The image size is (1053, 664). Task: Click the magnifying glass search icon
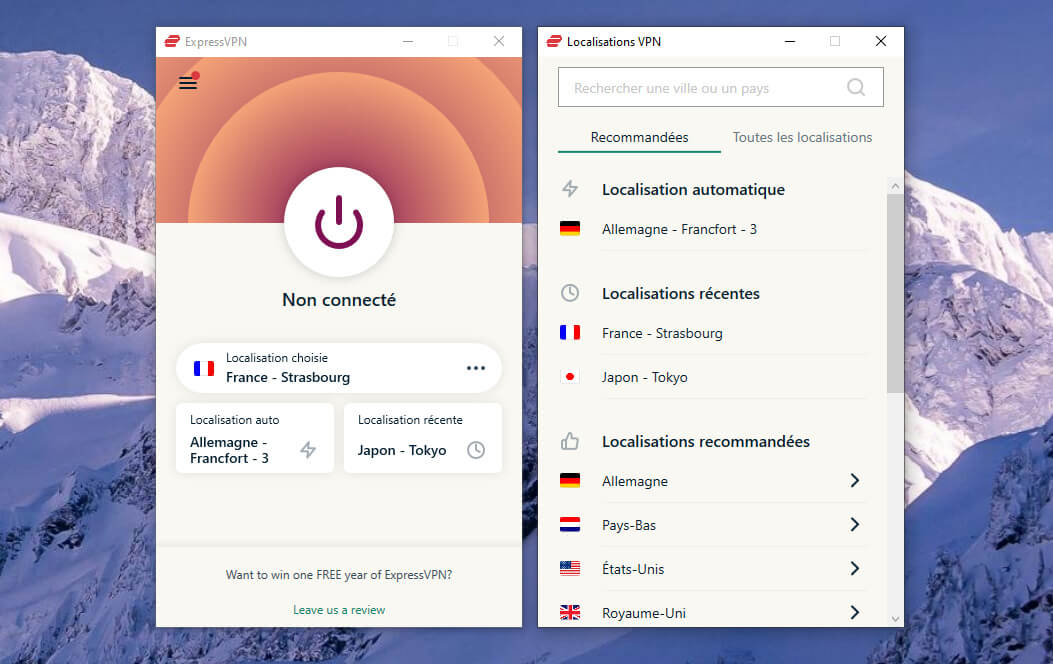coord(856,87)
